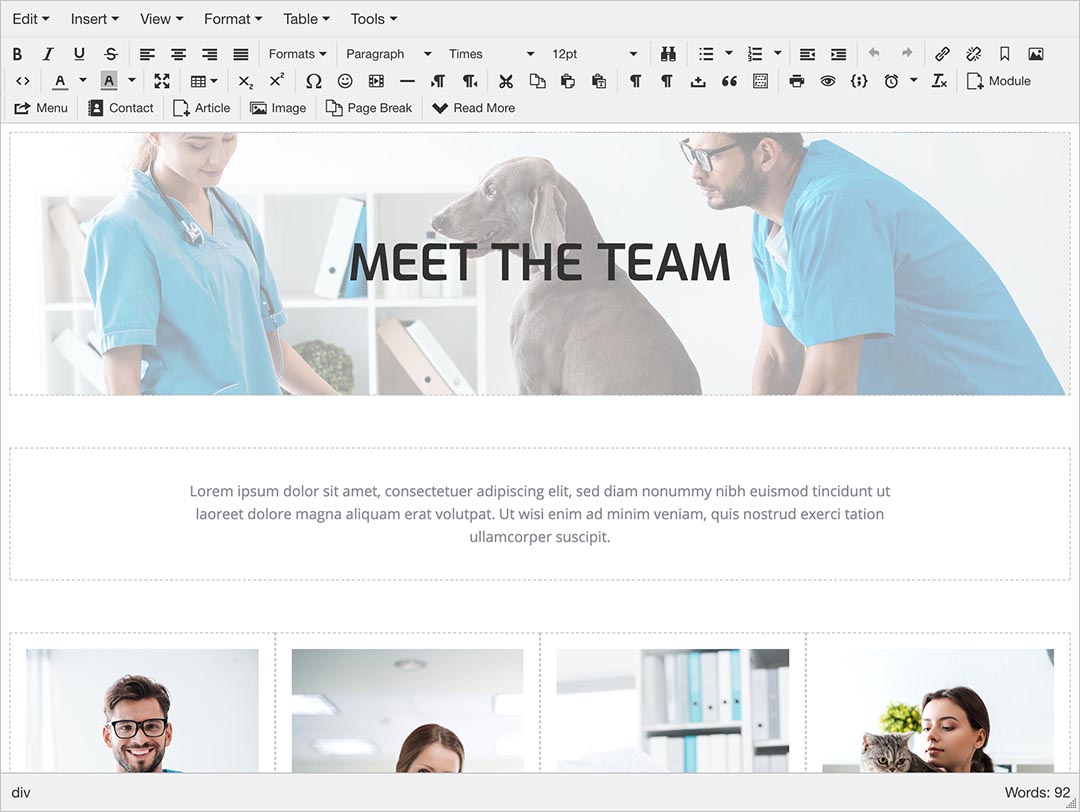Clear formatting with the Tx icon

[x=940, y=81]
